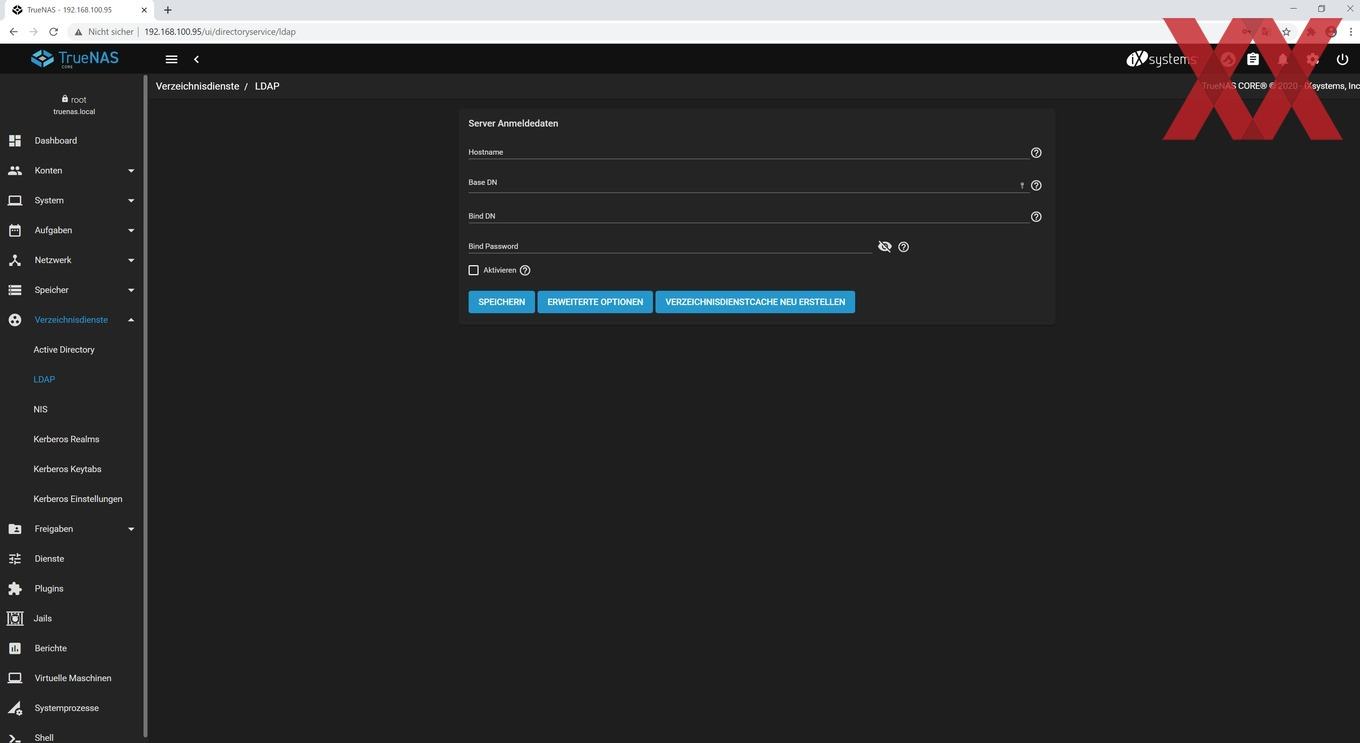The height and width of the screenshot is (743, 1360).
Task: Reload the page with browser refresh icon
Action: 53,32
